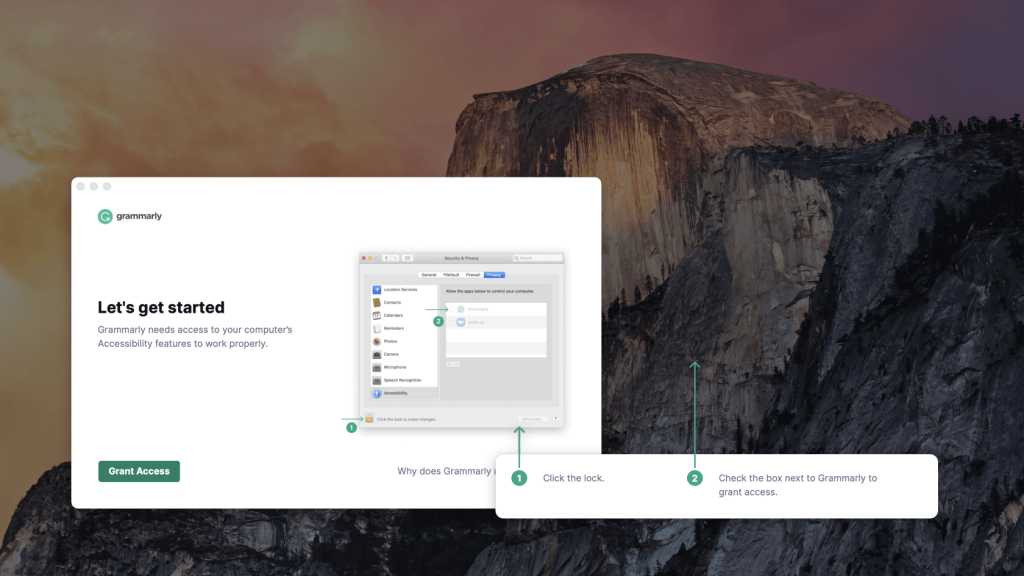Click the lock icon to make changes
1024x576 pixels.
coord(369,419)
